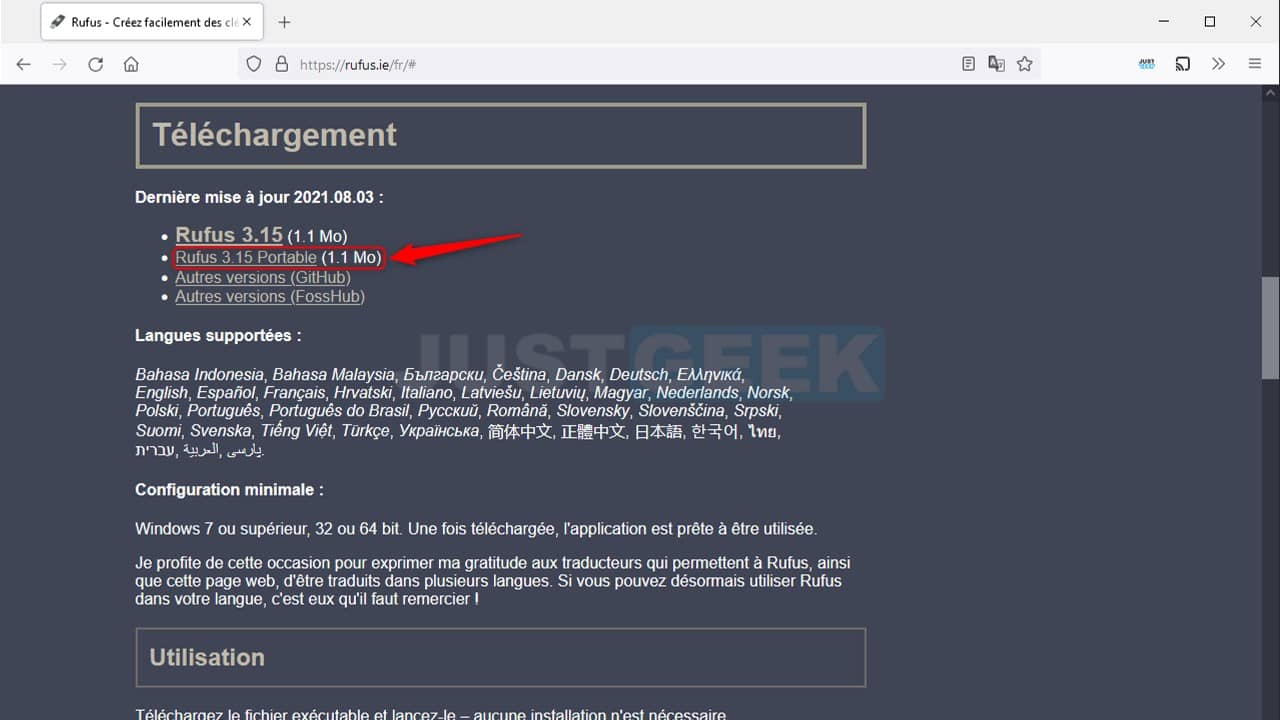Click the forward navigation arrow
The width and height of the screenshot is (1280, 720).
click(60, 64)
